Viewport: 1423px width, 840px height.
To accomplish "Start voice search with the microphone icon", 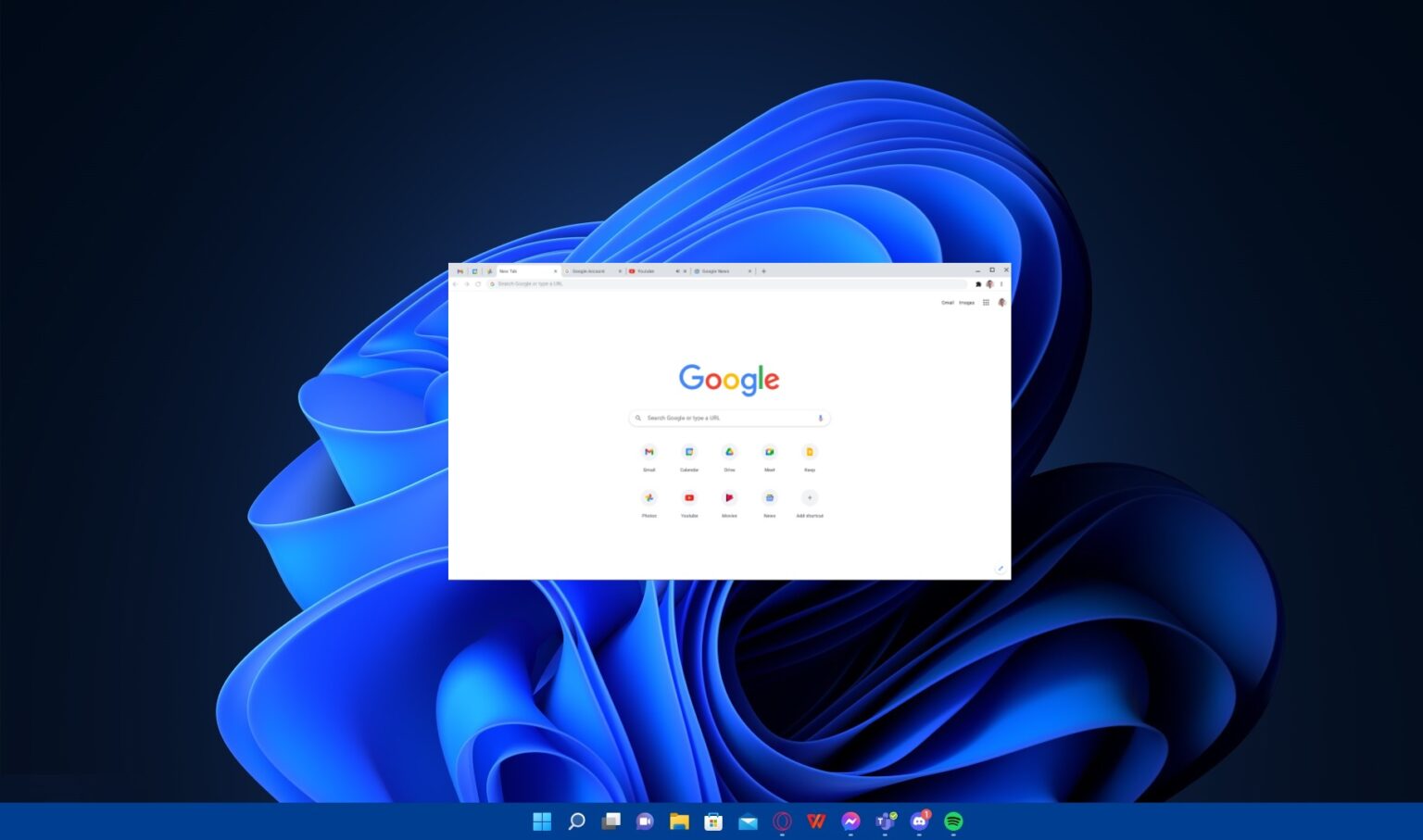I will (820, 419).
